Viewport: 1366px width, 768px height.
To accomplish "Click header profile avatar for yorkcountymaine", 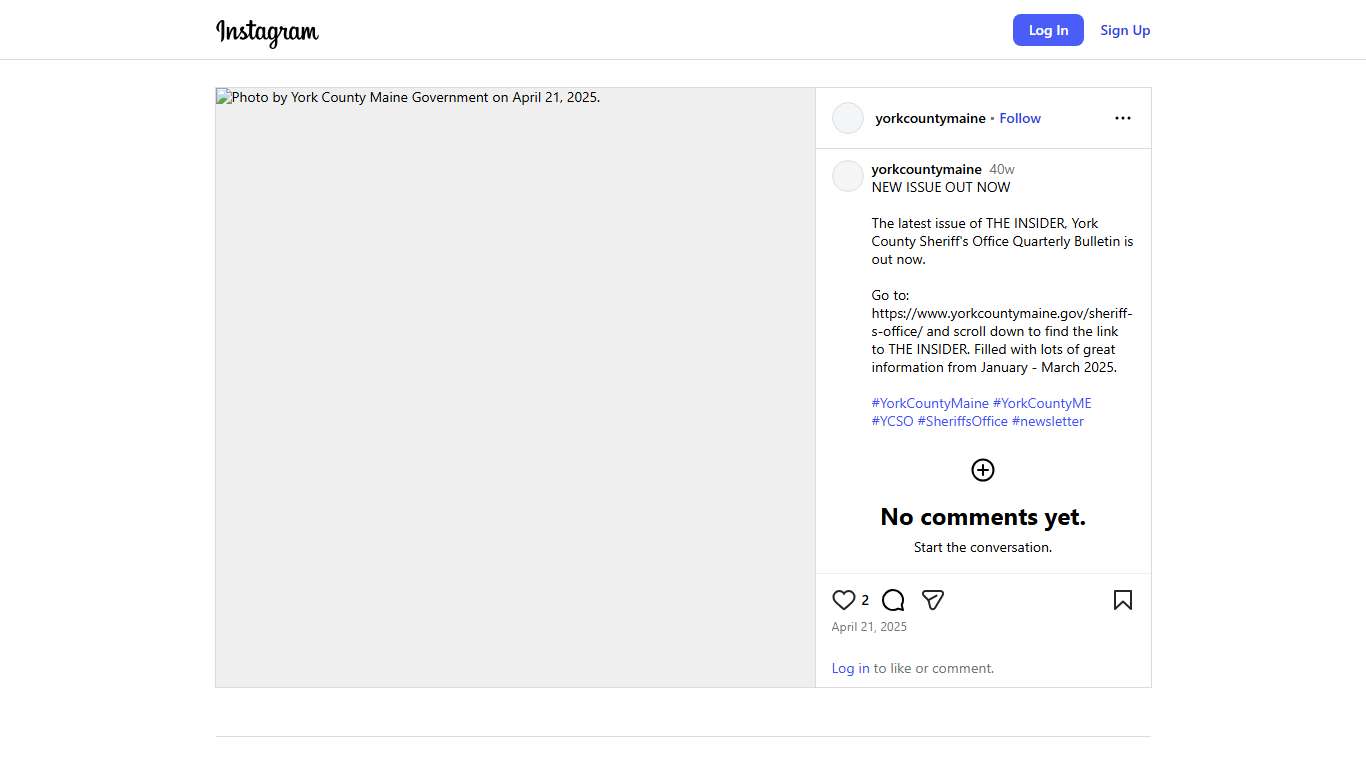I will point(848,118).
